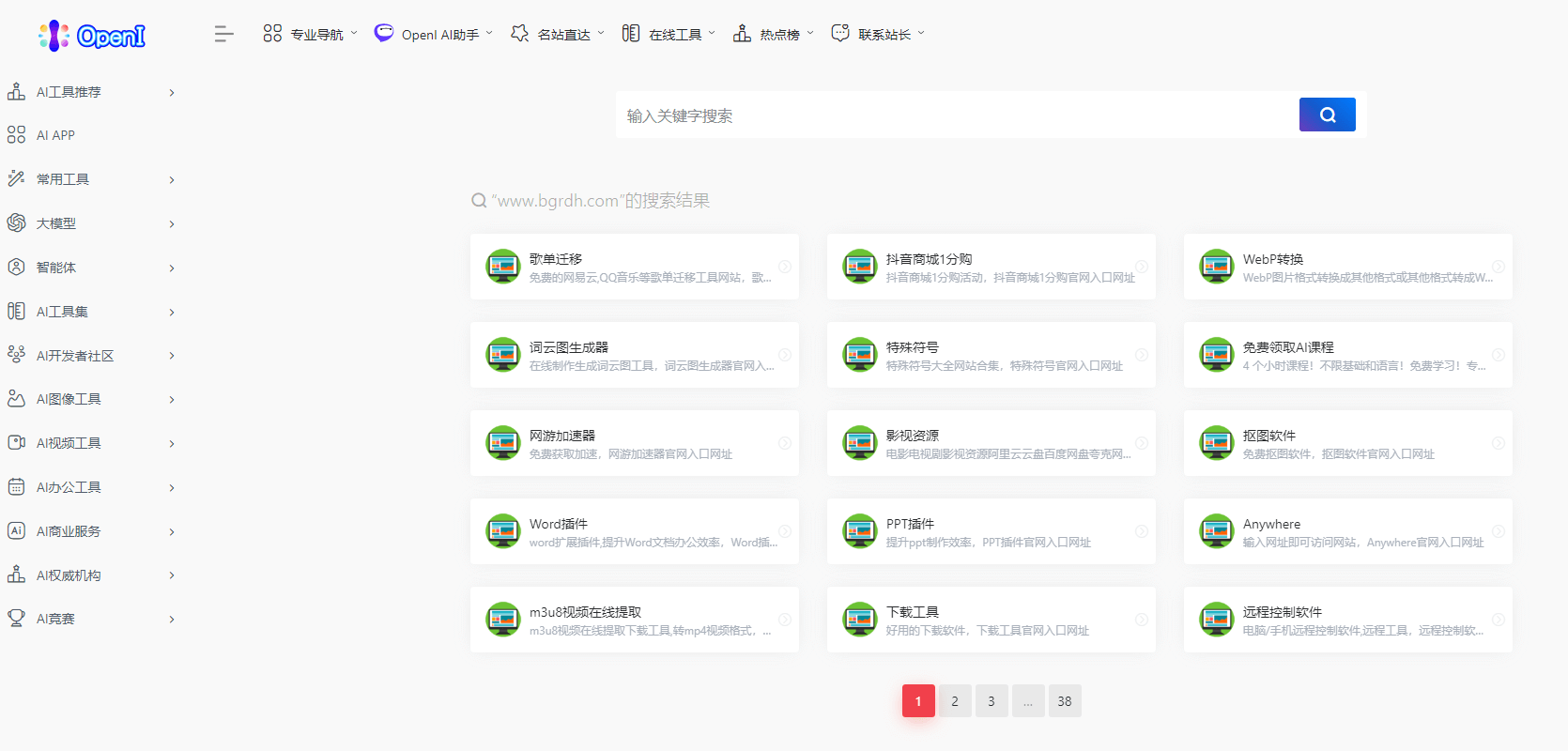
Task: Open the 联系站长 menu
Action: 879,34
